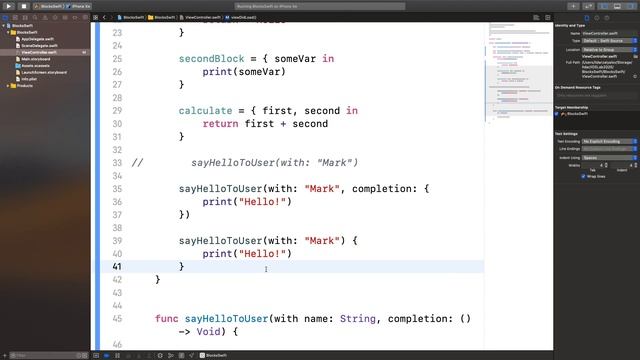
Task: Expand the Products folder
Action: point(8,86)
